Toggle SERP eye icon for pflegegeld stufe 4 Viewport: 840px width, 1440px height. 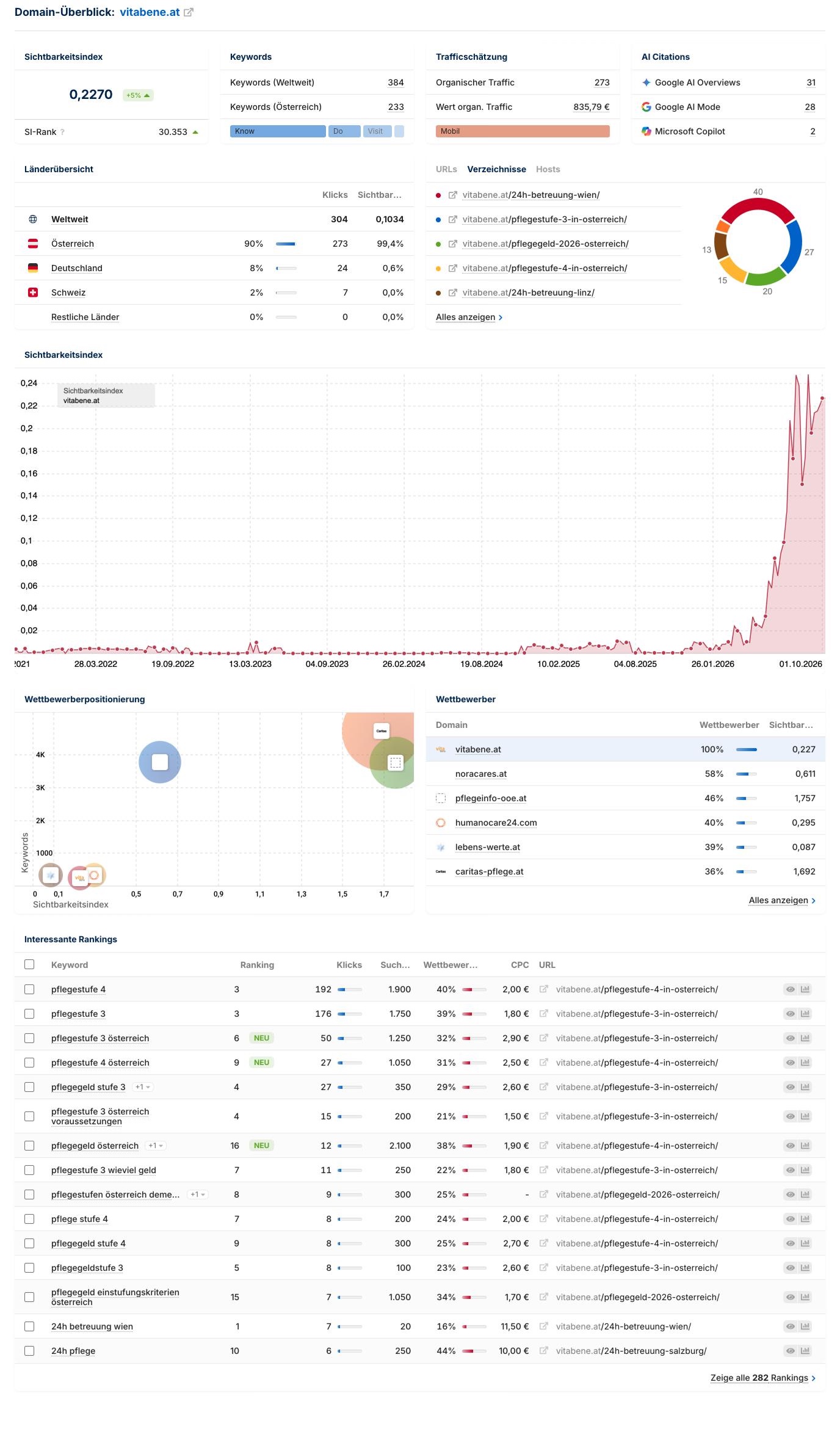pyautogui.click(x=791, y=1243)
